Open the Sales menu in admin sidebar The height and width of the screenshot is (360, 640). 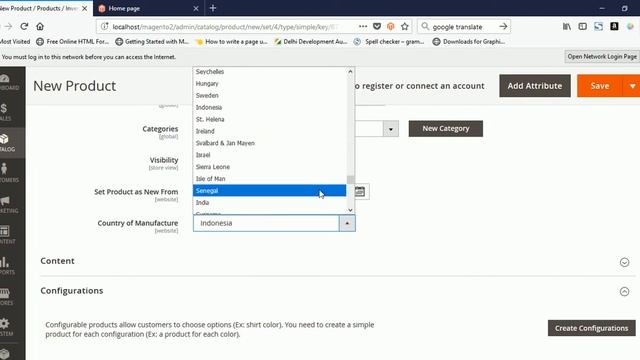[6, 112]
